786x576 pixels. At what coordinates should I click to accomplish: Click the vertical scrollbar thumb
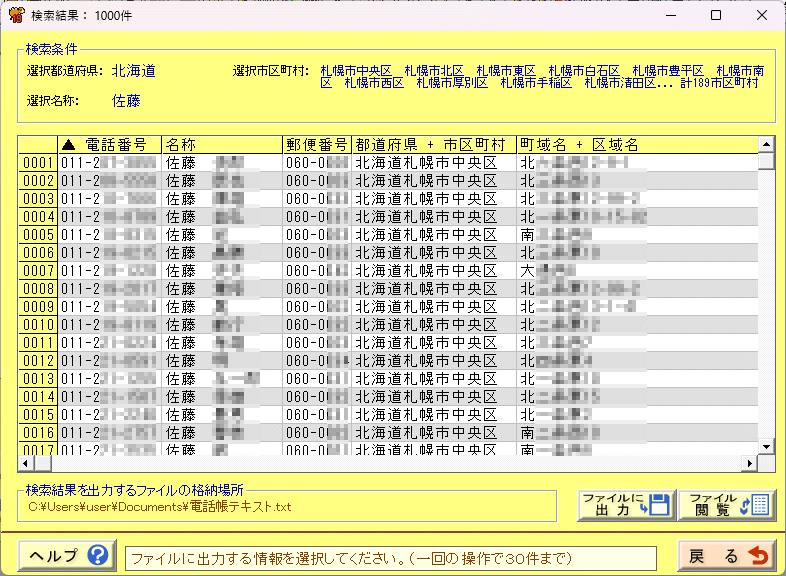click(766, 161)
